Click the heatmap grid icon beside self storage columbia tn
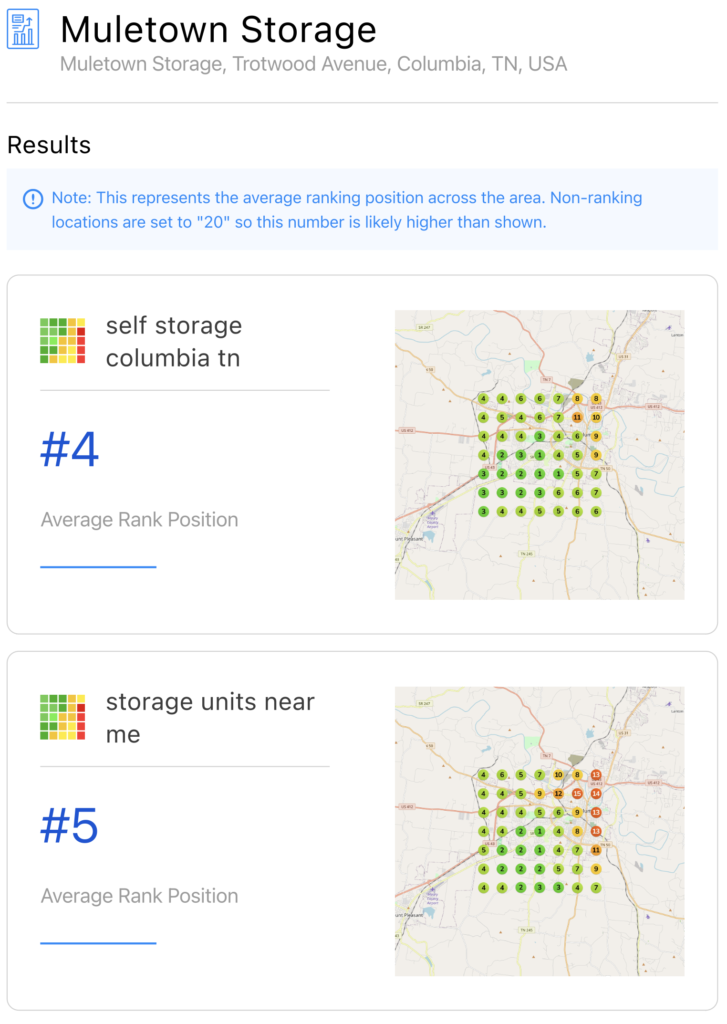 60,341
